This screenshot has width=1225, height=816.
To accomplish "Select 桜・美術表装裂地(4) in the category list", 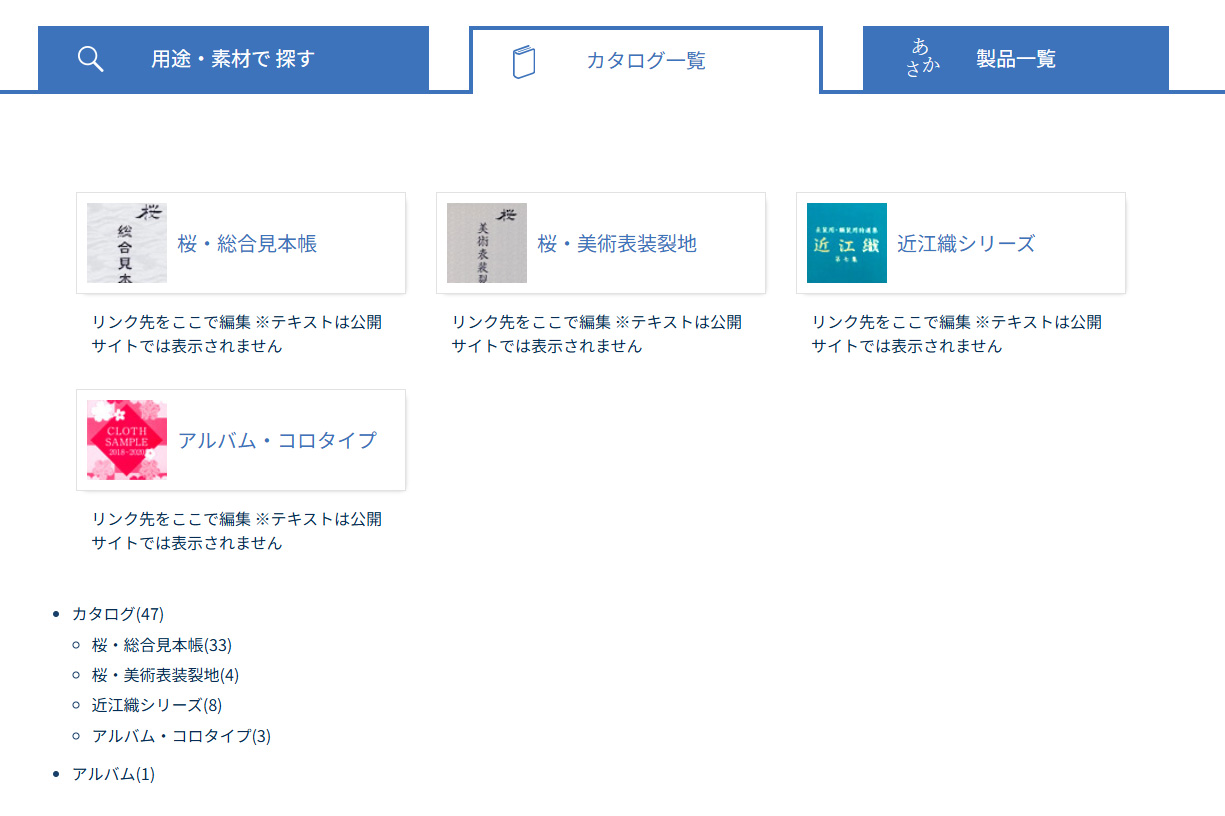I will pyautogui.click(x=165, y=675).
